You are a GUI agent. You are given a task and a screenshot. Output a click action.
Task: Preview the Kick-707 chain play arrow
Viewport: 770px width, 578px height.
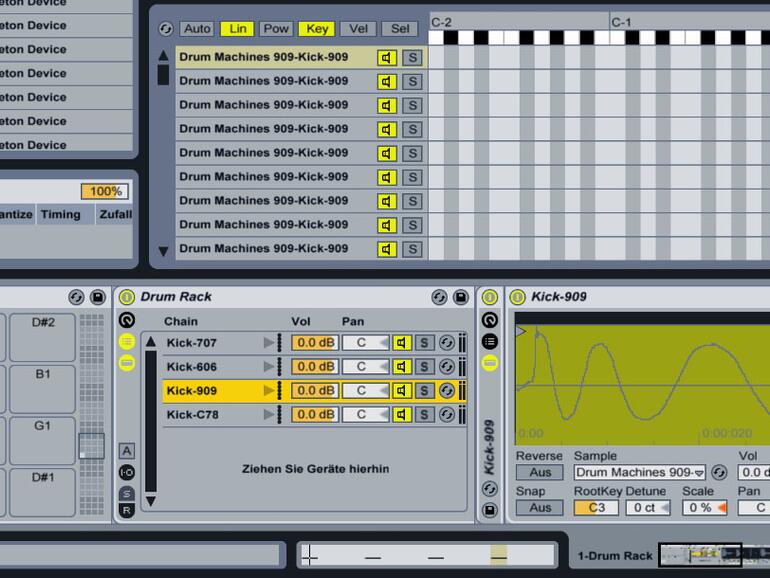(269, 343)
